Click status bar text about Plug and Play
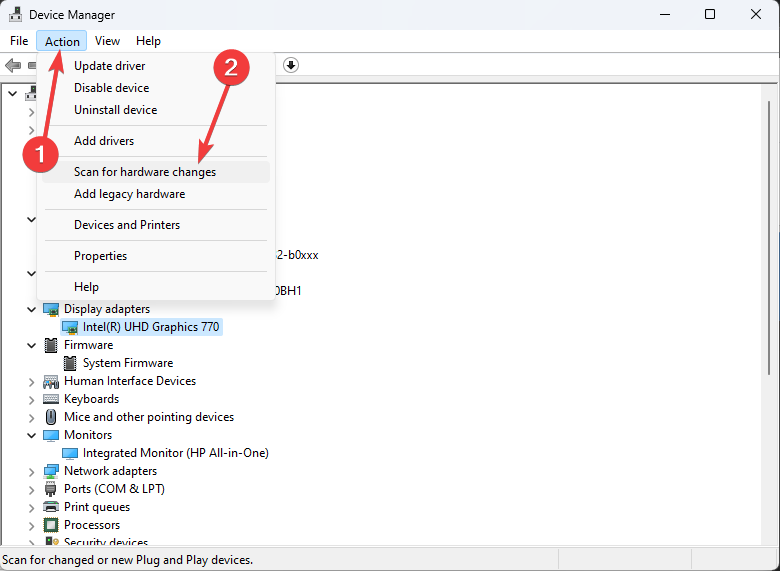This screenshot has width=780, height=571. (x=128, y=560)
